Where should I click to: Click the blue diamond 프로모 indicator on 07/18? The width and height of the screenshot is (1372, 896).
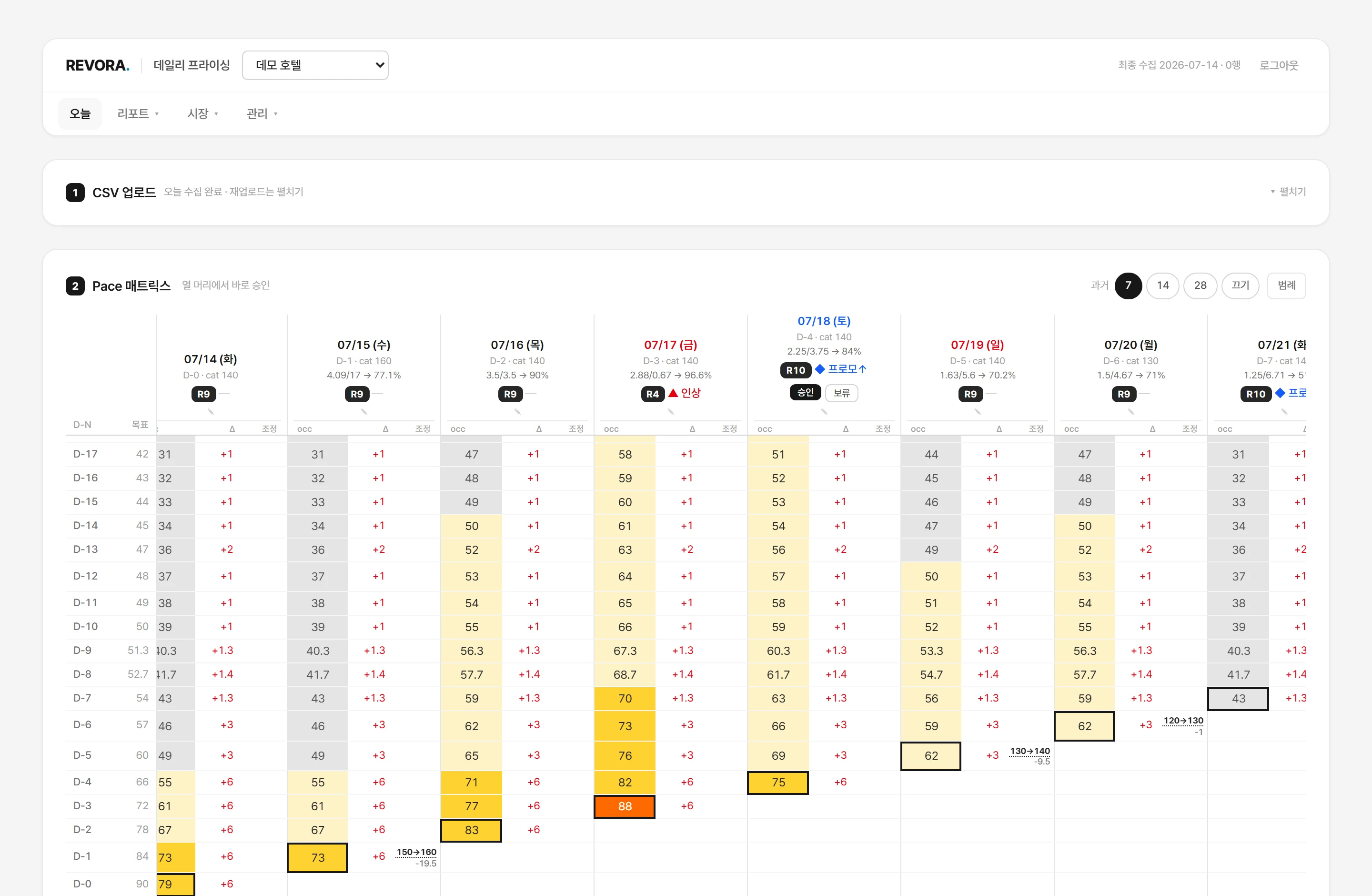point(840,369)
